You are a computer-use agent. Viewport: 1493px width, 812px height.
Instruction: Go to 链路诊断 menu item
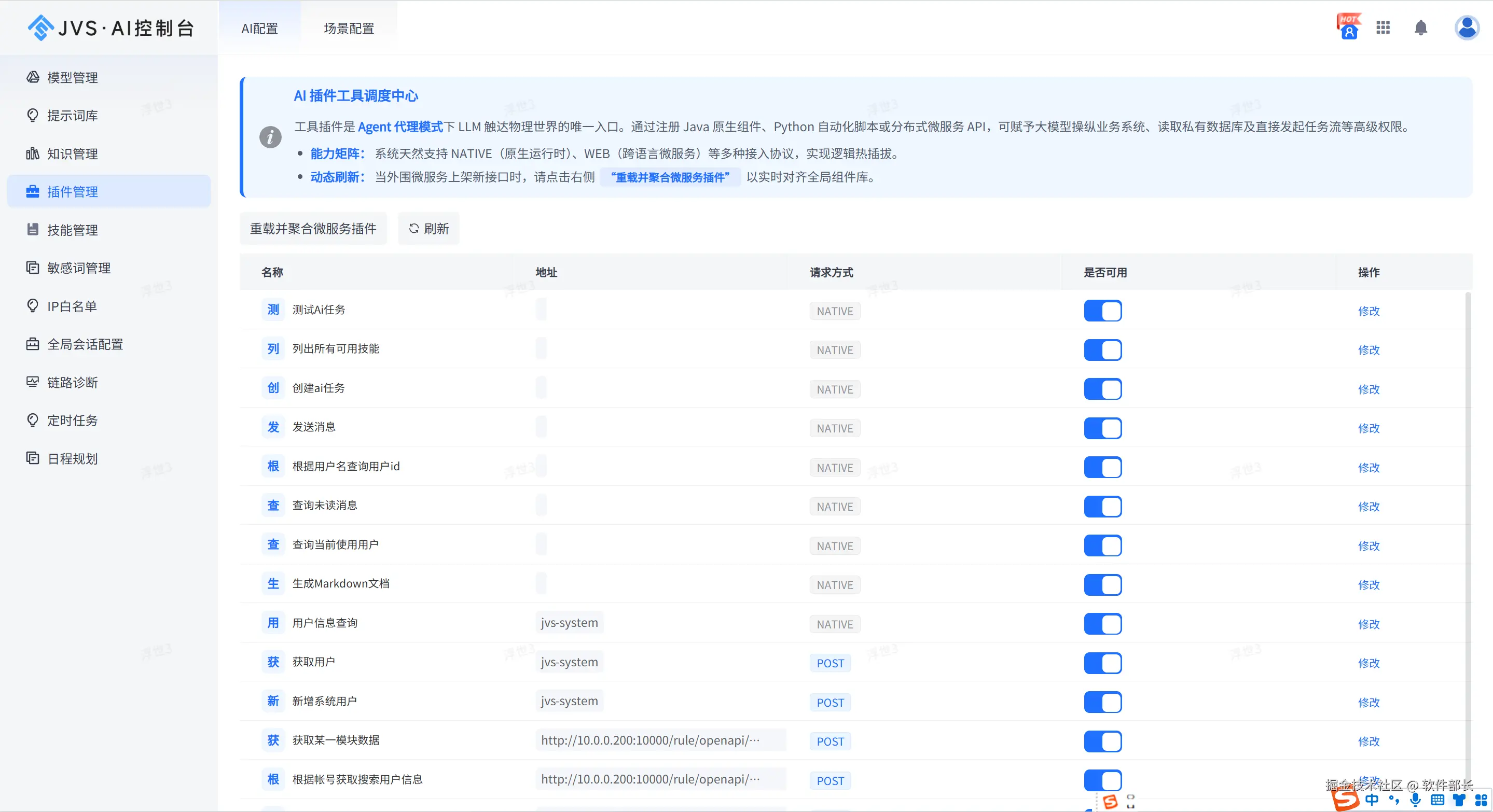72,382
